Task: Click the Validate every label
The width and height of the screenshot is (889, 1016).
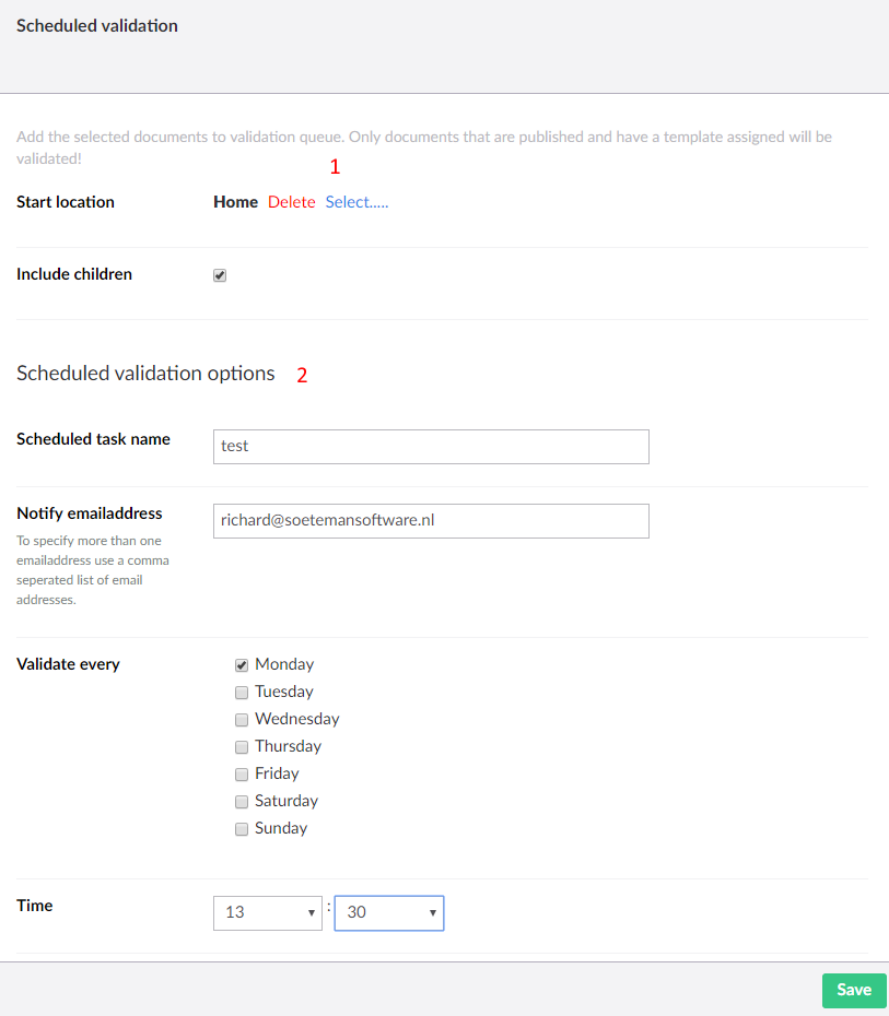Action: point(68,664)
